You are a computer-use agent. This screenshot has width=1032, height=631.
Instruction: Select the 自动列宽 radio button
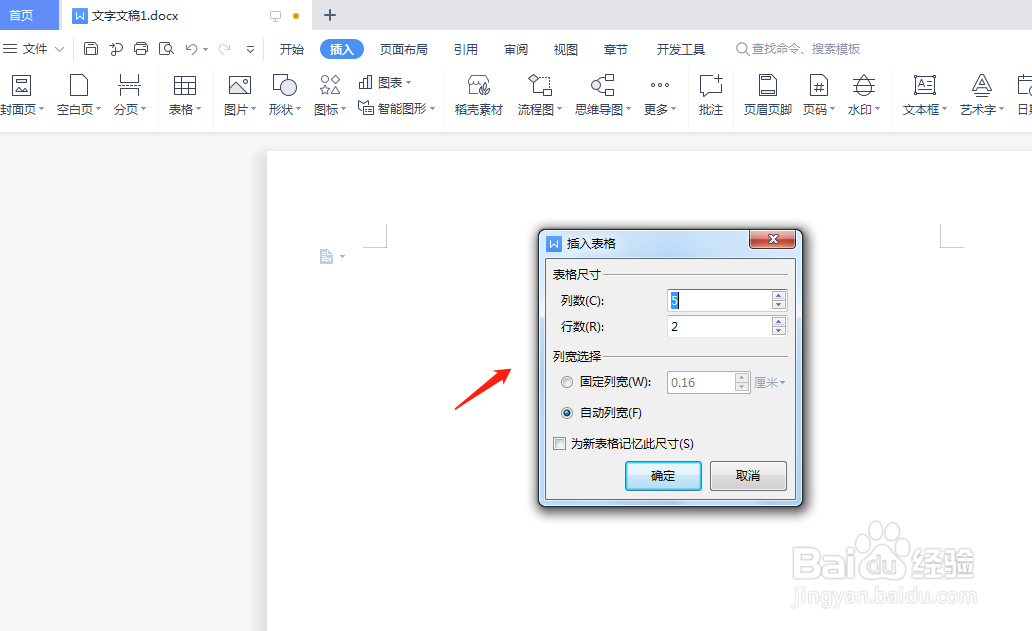tap(566, 411)
